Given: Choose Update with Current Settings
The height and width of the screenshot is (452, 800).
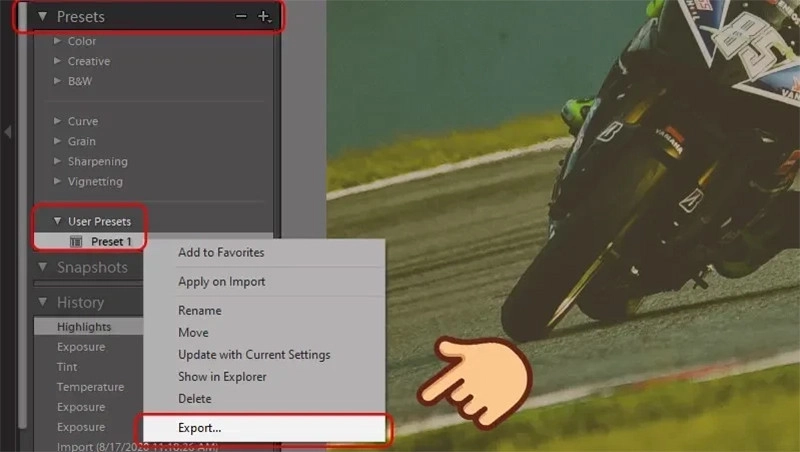Looking at the screenshot, I should click(254, 355).
